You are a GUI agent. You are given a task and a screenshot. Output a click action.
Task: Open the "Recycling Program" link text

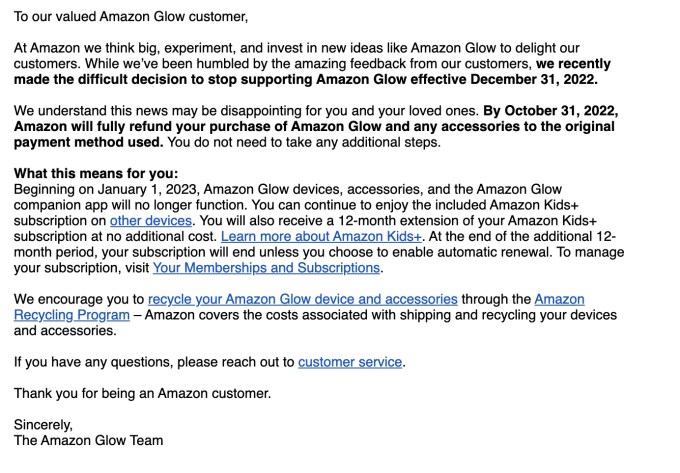point(72,315)
